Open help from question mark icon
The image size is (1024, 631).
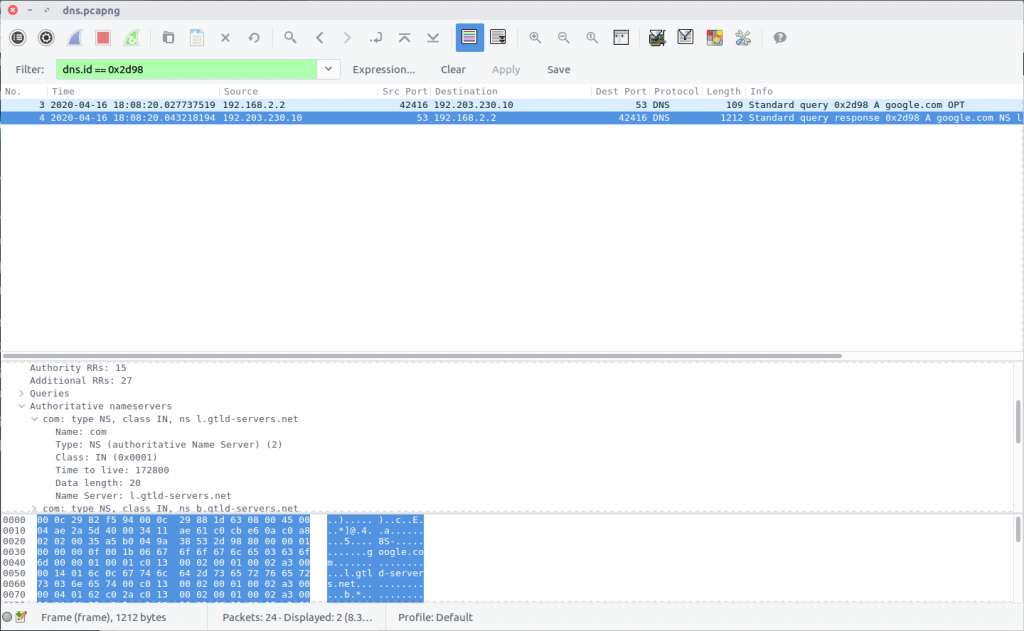point(780,38)
